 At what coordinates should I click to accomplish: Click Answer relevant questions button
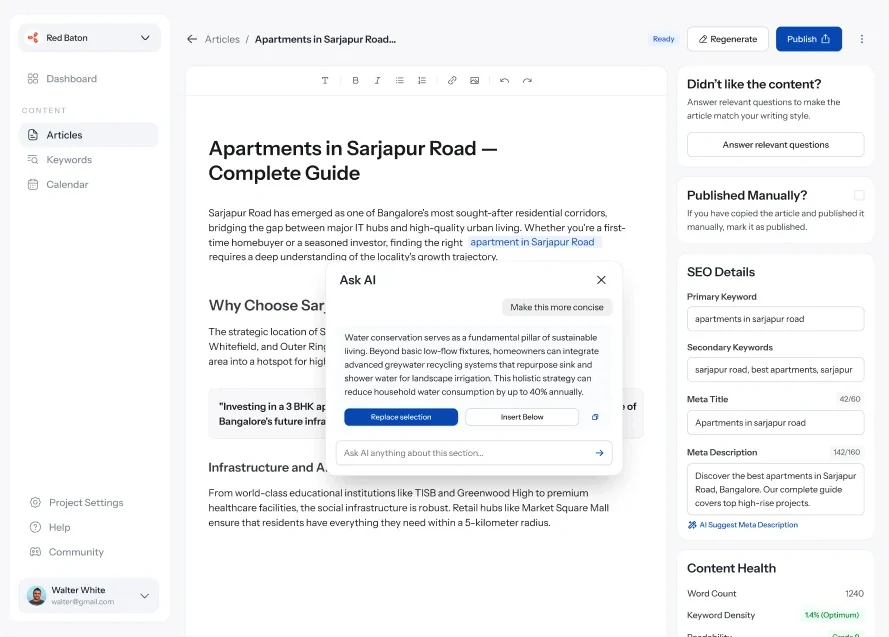[x=775, y=145]
